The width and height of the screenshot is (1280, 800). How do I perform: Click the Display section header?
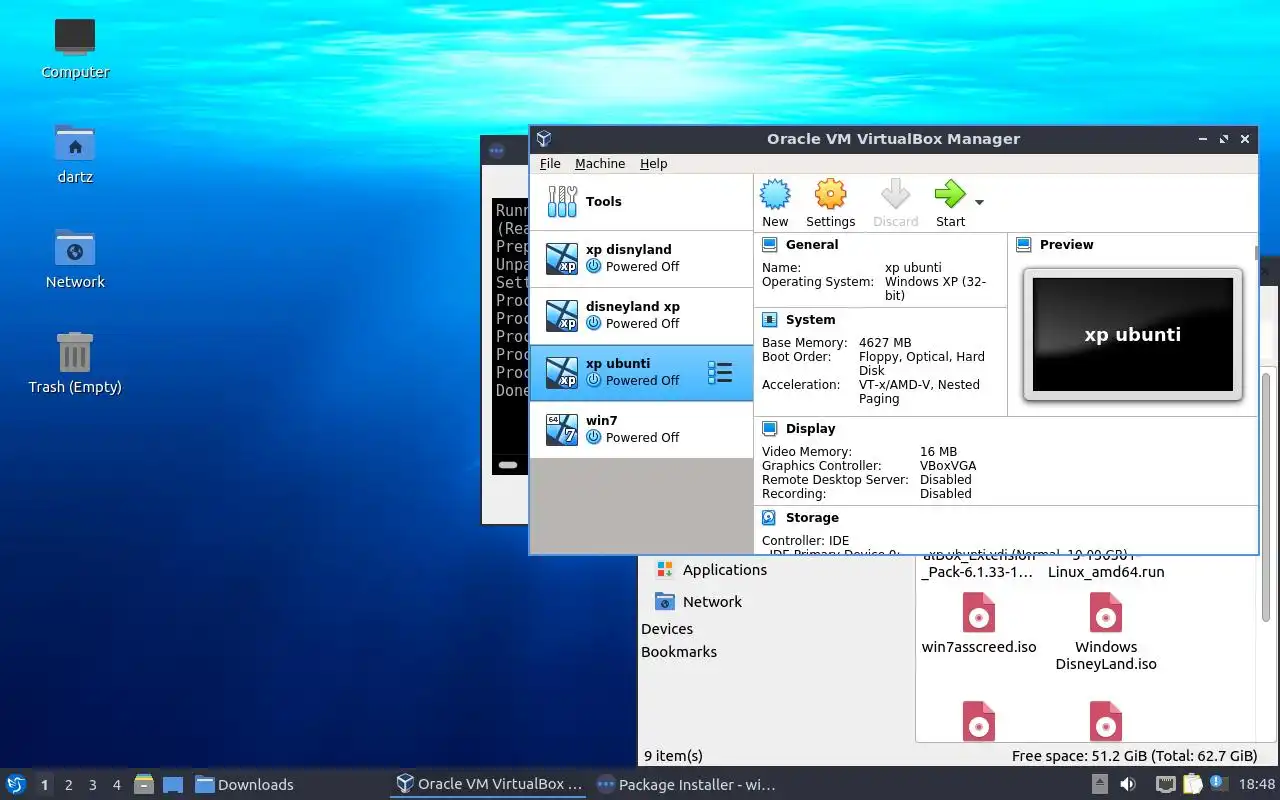tap(810, 429)
